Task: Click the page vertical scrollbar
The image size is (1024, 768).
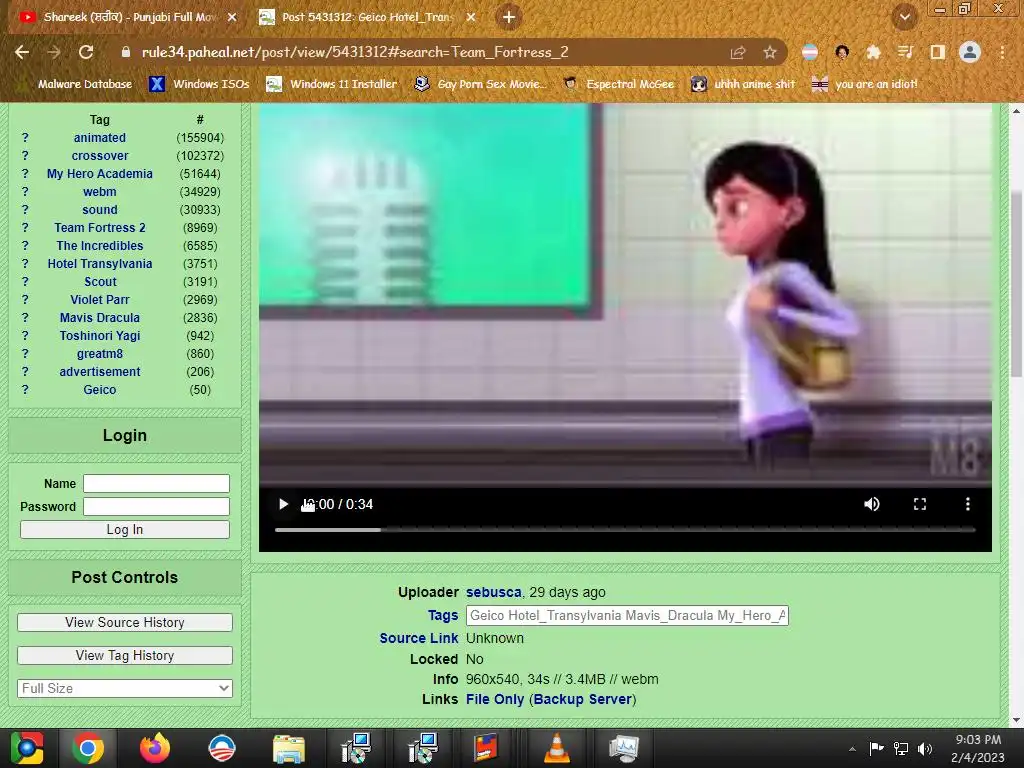Action: [x=1016, y=283]
